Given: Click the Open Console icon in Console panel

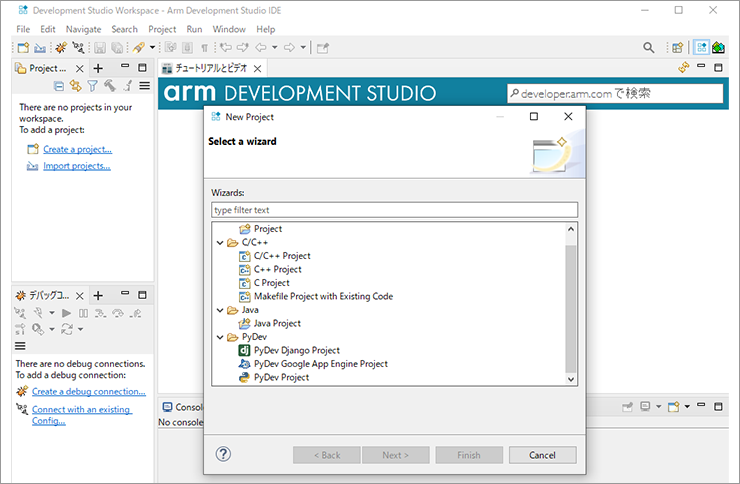Looking at the screenshot, I should (673, 407).
